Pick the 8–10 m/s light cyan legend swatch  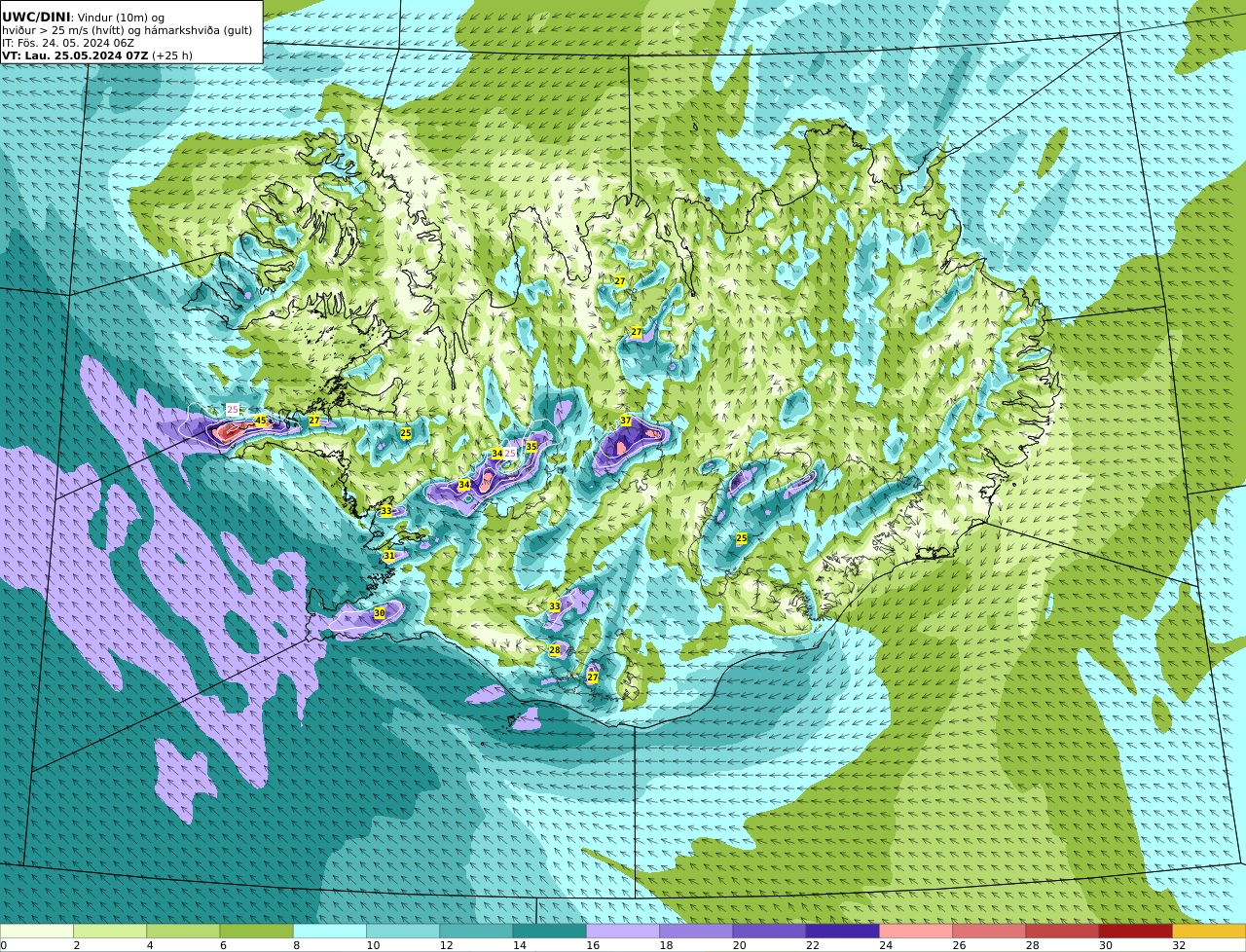pos(330,932)
